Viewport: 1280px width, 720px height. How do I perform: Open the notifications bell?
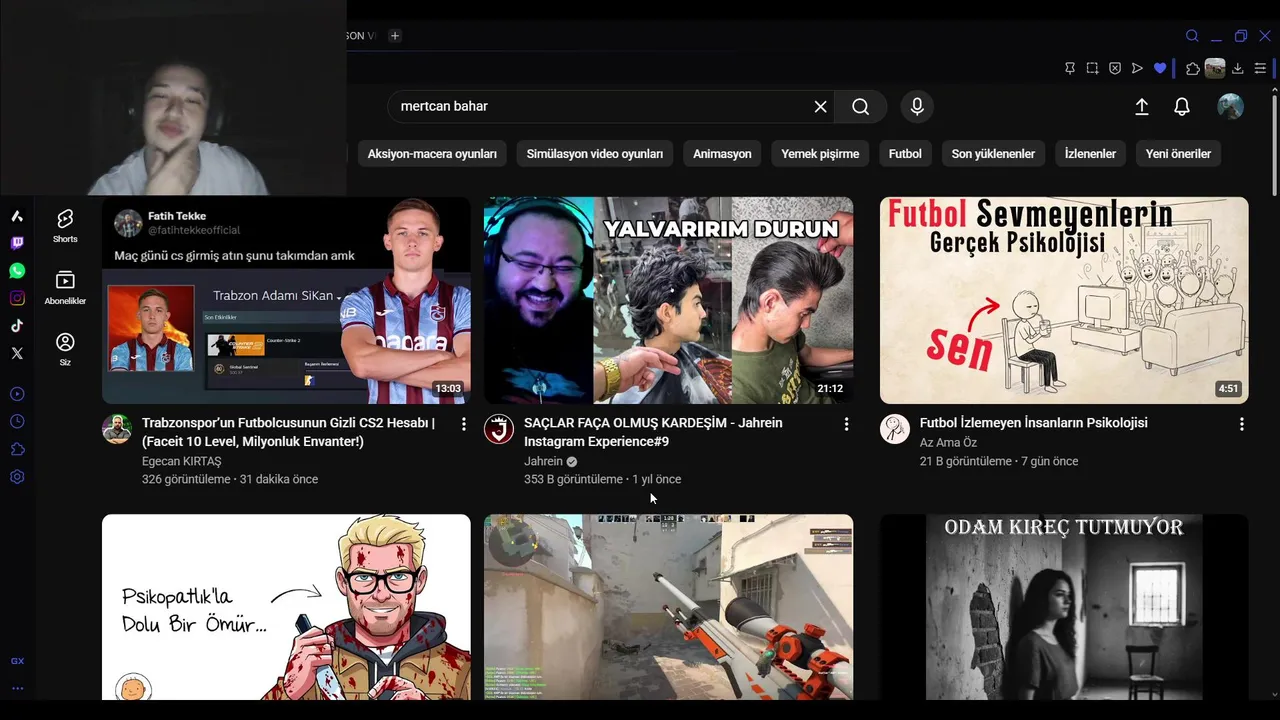point(1182,106)
